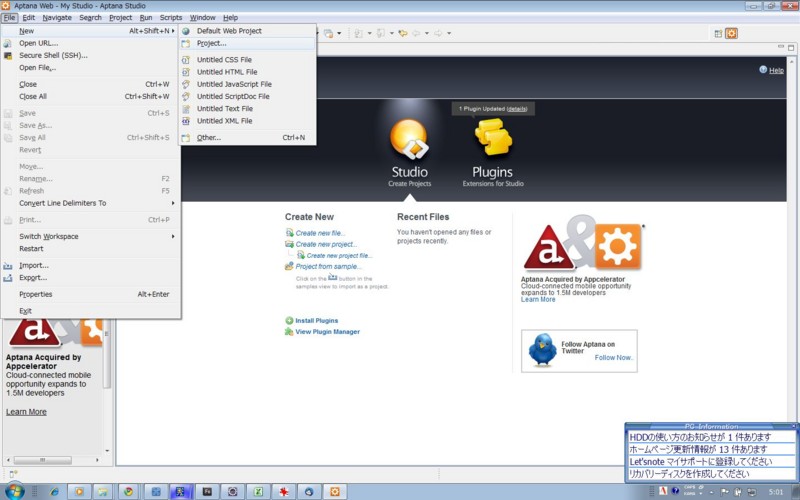The image size is (800, 500).
Task: Open Properties from the File menu
Action: [x=91, y=294]
